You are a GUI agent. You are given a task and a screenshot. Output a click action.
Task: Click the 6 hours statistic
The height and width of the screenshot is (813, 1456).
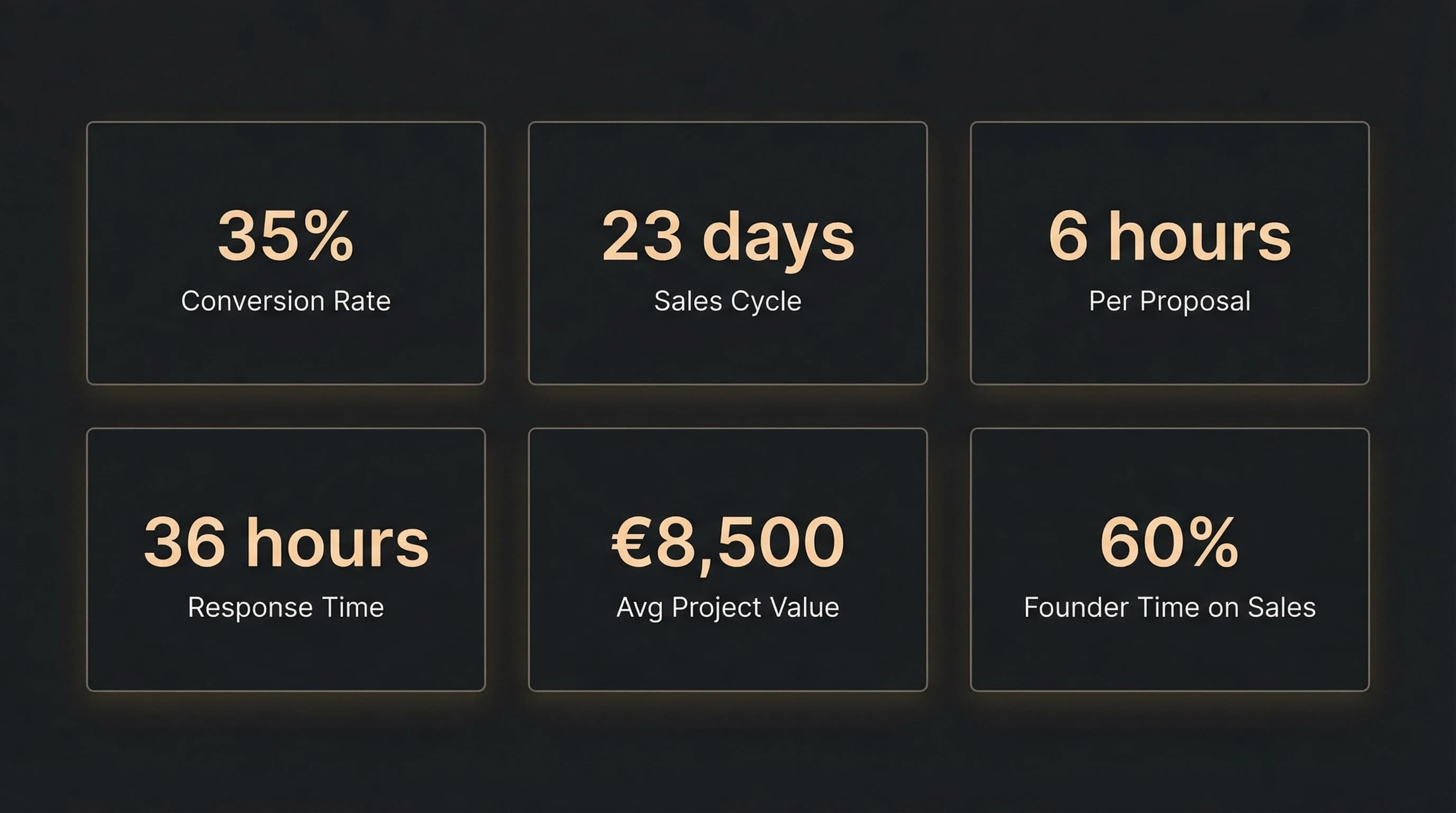(1169, 236)
